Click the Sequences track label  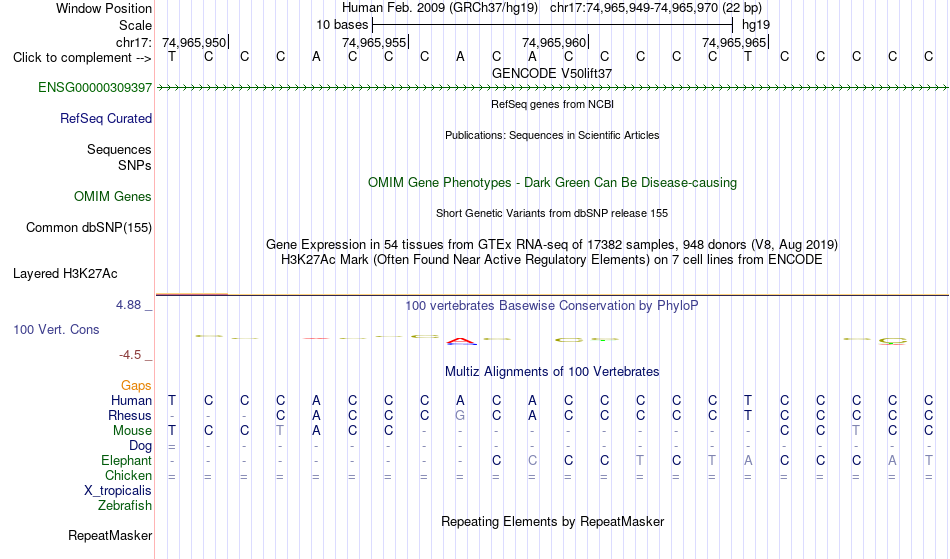(119, 150)
